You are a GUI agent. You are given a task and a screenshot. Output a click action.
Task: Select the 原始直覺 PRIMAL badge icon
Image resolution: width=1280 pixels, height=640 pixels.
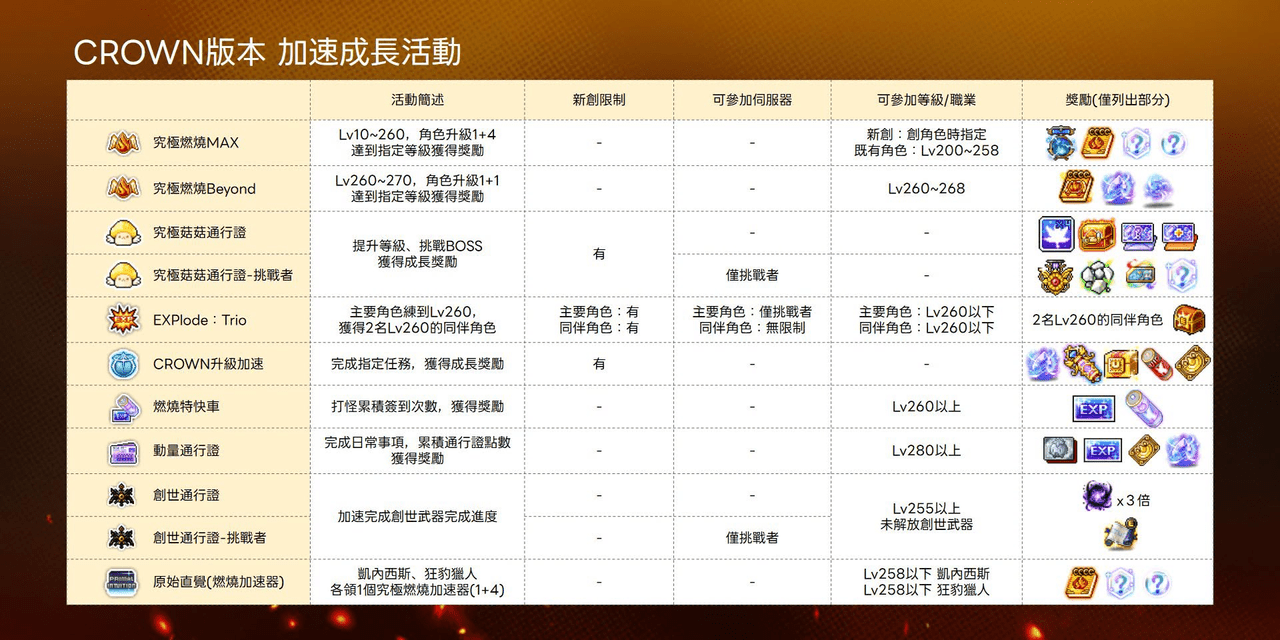122,582
